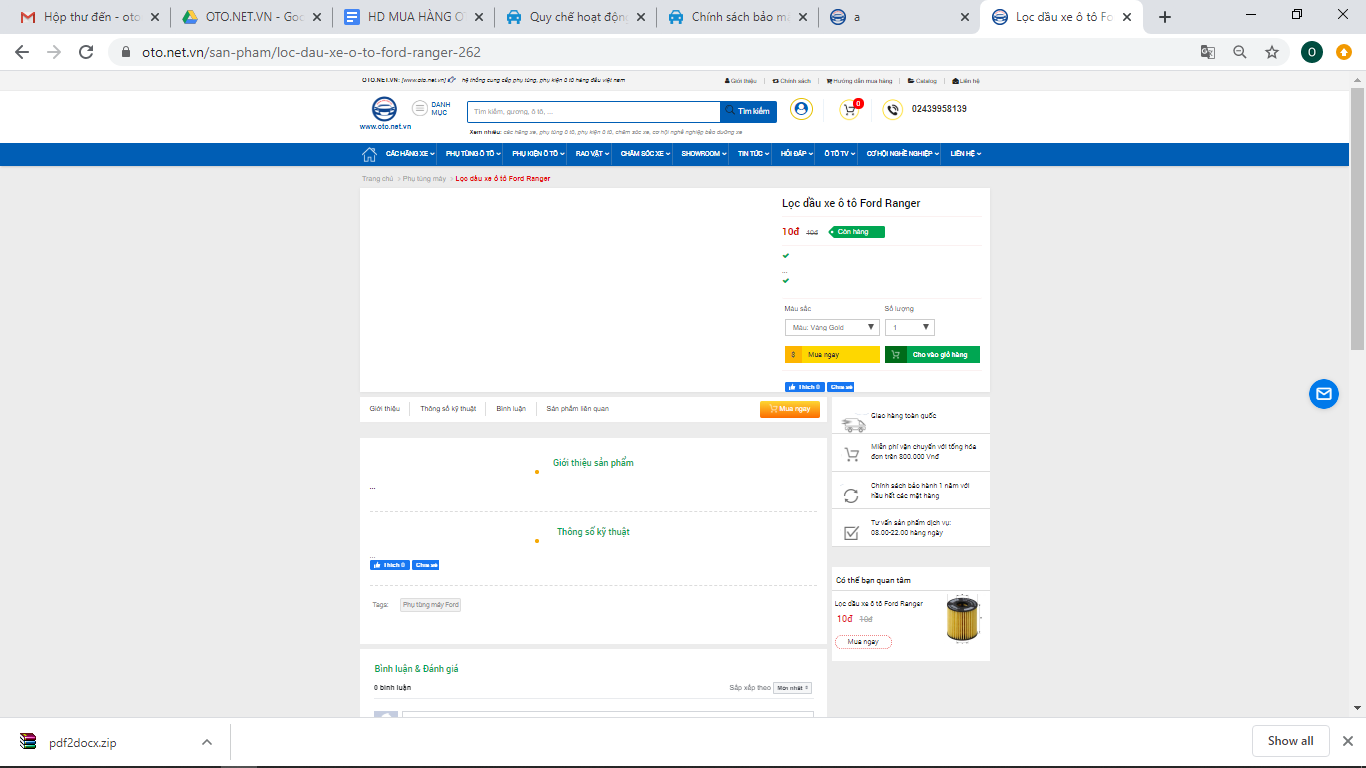Image resolution: width=1366 pixels, height=768 pixels.
Task: Close the downloads bar
Action: [x=1347, y=741]
